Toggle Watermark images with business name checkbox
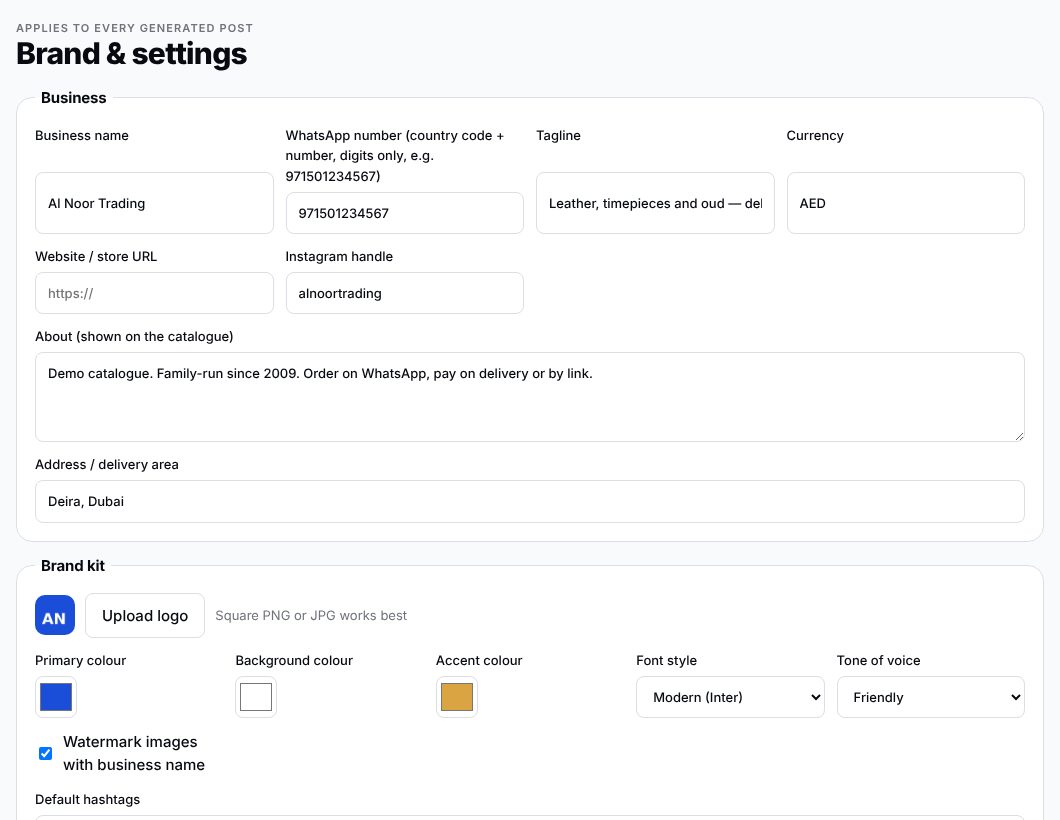The height and width of the screenshot is (820, 1060). coord(45,753)
